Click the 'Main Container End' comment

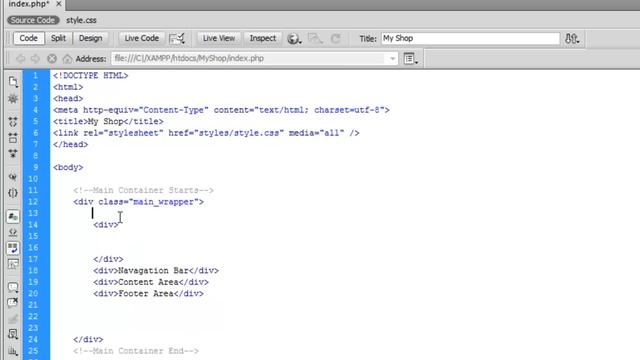click(x=136, y=351)
